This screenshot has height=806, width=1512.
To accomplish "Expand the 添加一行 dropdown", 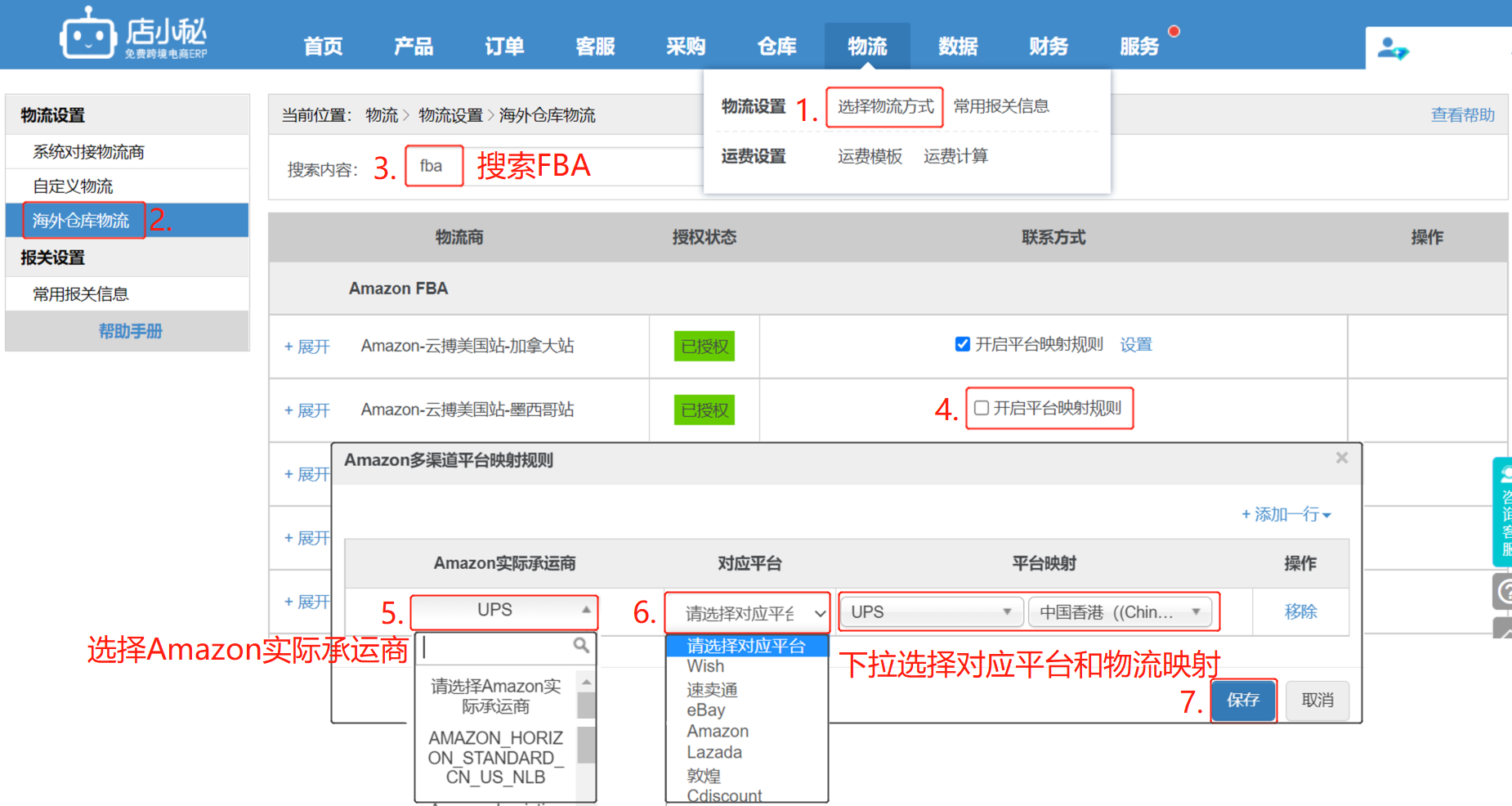I will point(1286,514).
